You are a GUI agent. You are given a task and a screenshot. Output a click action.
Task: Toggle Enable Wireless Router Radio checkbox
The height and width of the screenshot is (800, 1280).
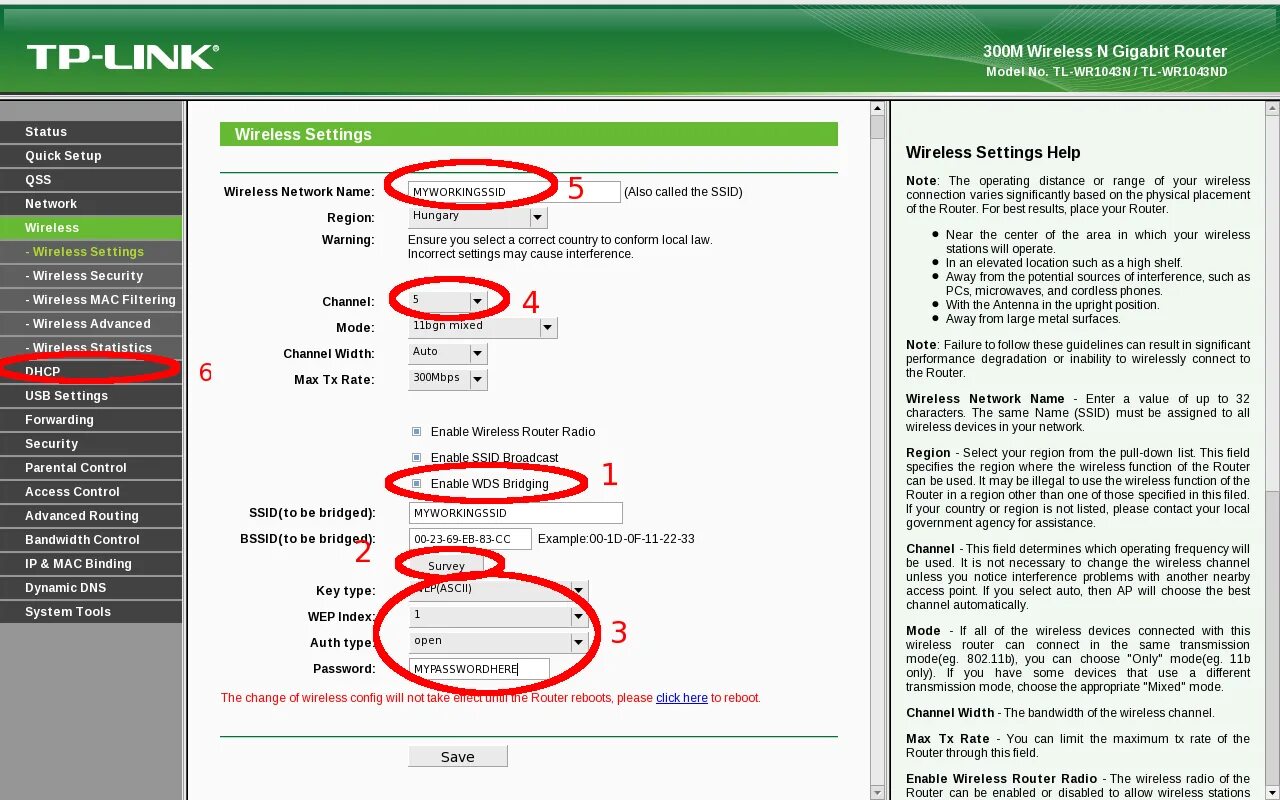pos(417,432)
